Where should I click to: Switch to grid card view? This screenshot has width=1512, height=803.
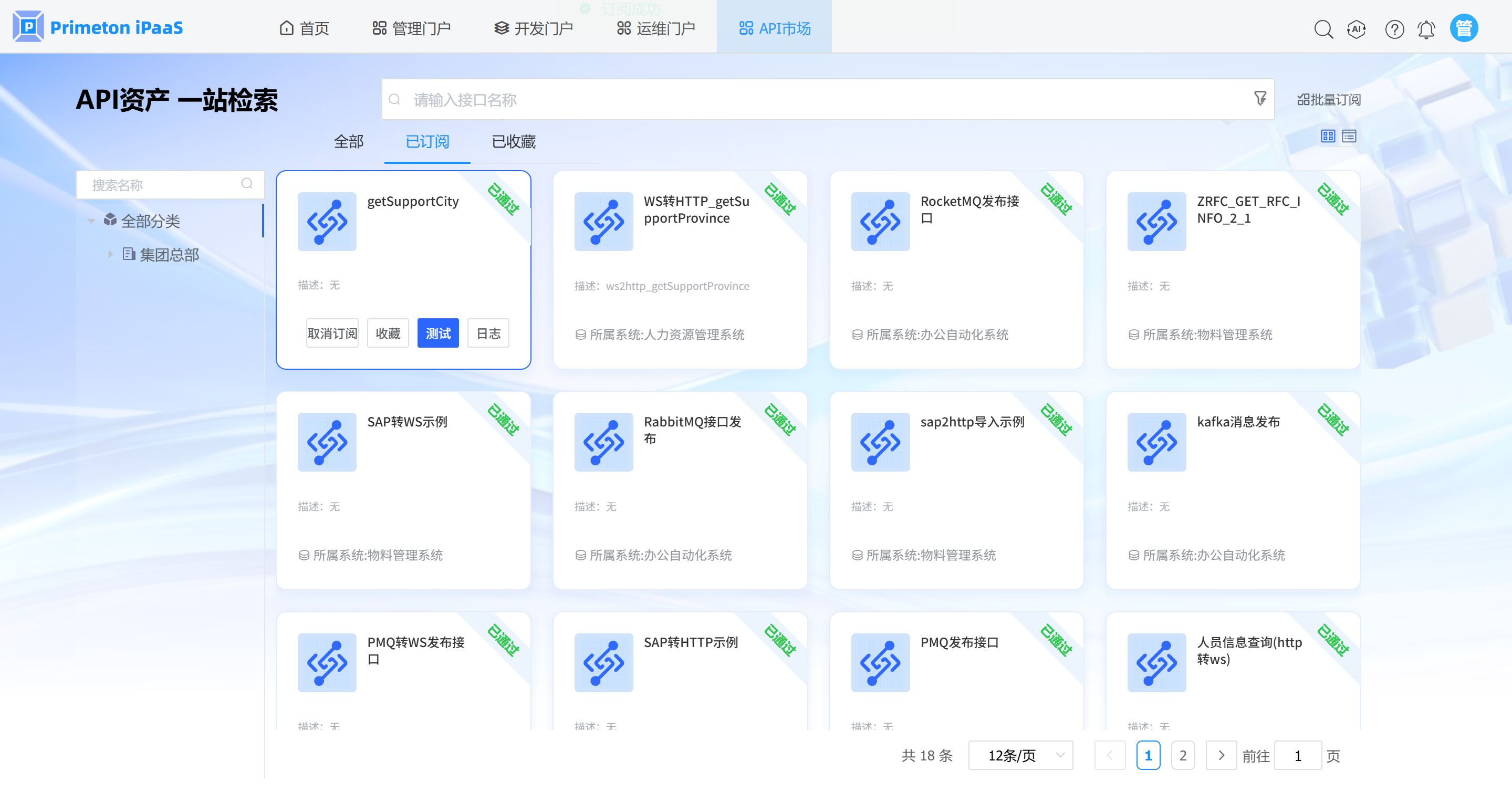(1328, 136)
